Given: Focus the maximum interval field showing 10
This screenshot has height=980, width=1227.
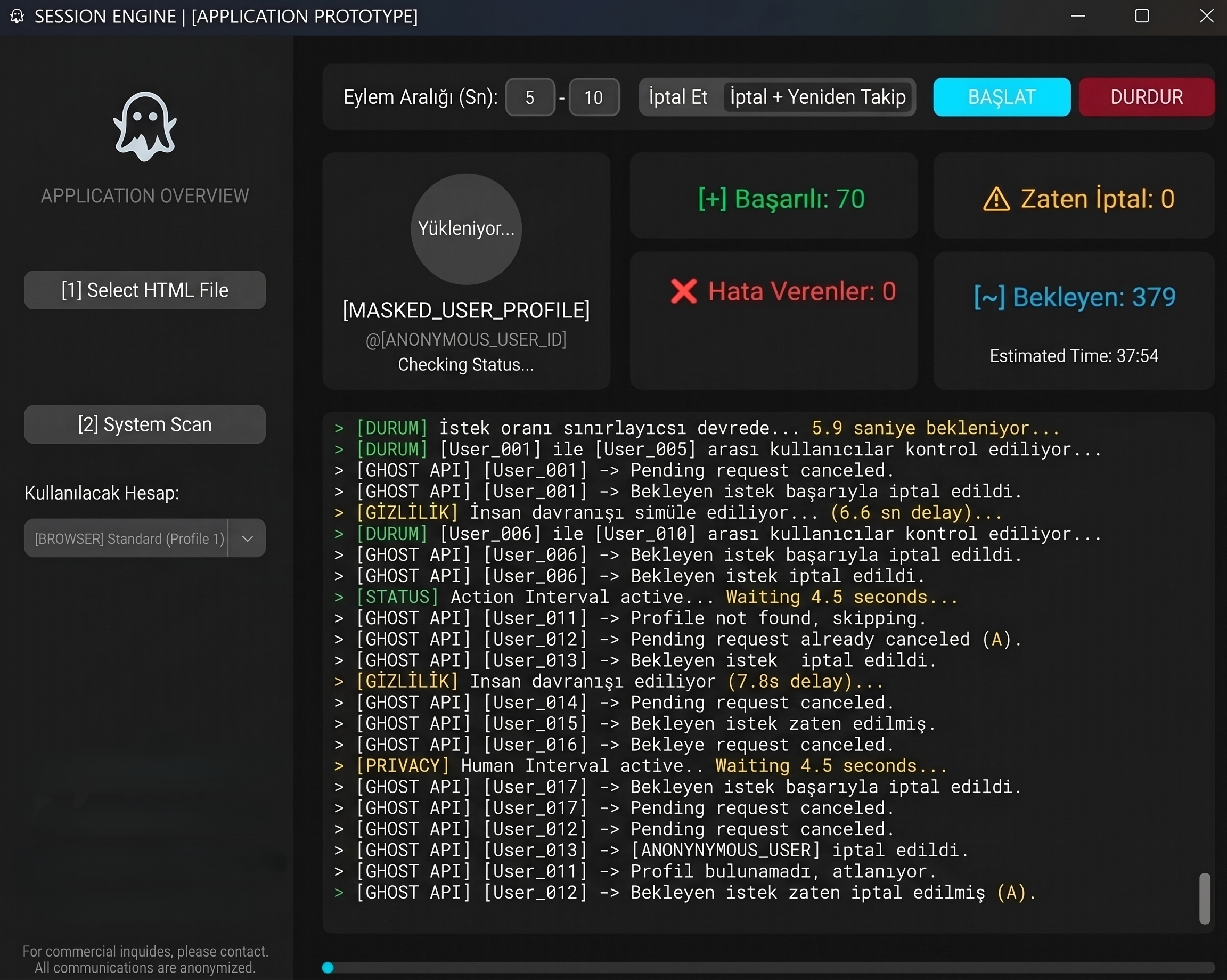Looking at the screenshot, I should click(x=594, y=97).
